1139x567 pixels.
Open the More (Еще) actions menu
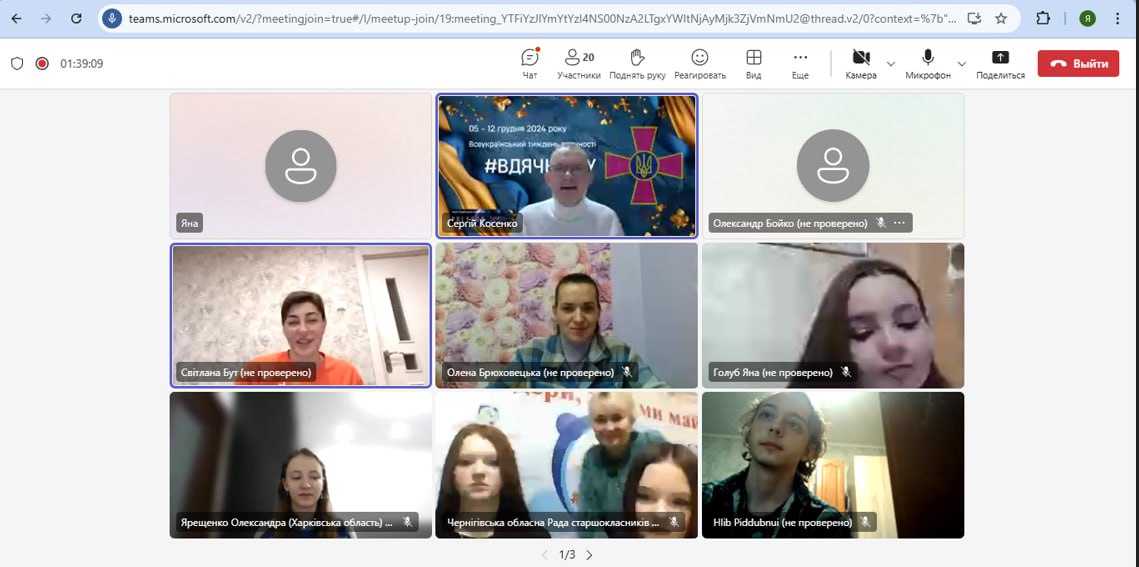click(800, 63)
